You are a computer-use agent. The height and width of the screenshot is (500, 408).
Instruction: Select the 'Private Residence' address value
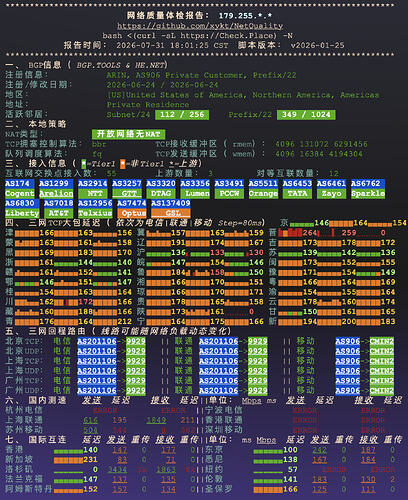pyautogui.click(x=148, y=105)
